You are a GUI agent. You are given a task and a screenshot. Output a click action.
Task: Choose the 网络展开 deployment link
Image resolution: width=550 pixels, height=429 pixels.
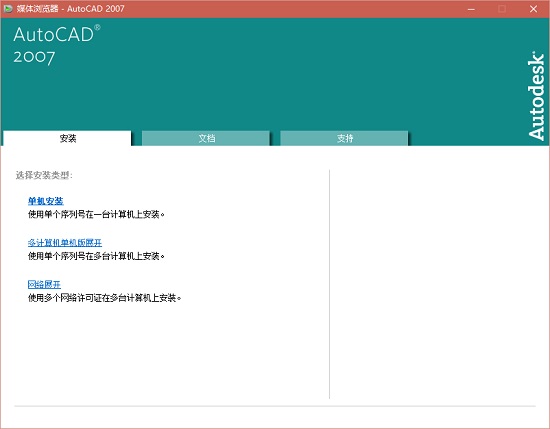point(44,284)
